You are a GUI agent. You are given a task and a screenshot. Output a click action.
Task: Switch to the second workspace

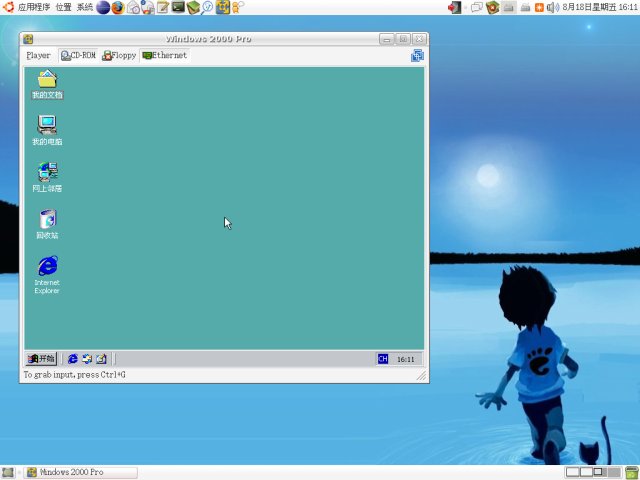(587, 472)
